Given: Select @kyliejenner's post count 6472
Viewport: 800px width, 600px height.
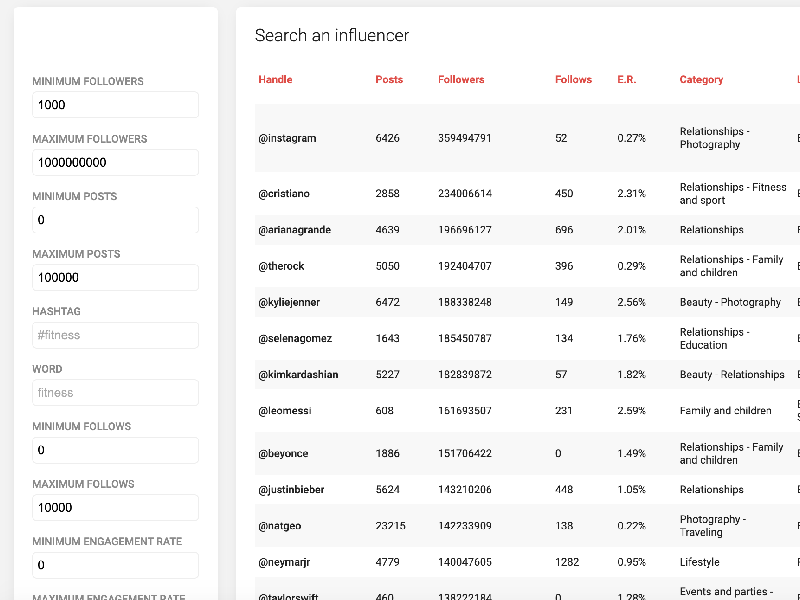Looking at the screenshot, I should coord(387,303).
